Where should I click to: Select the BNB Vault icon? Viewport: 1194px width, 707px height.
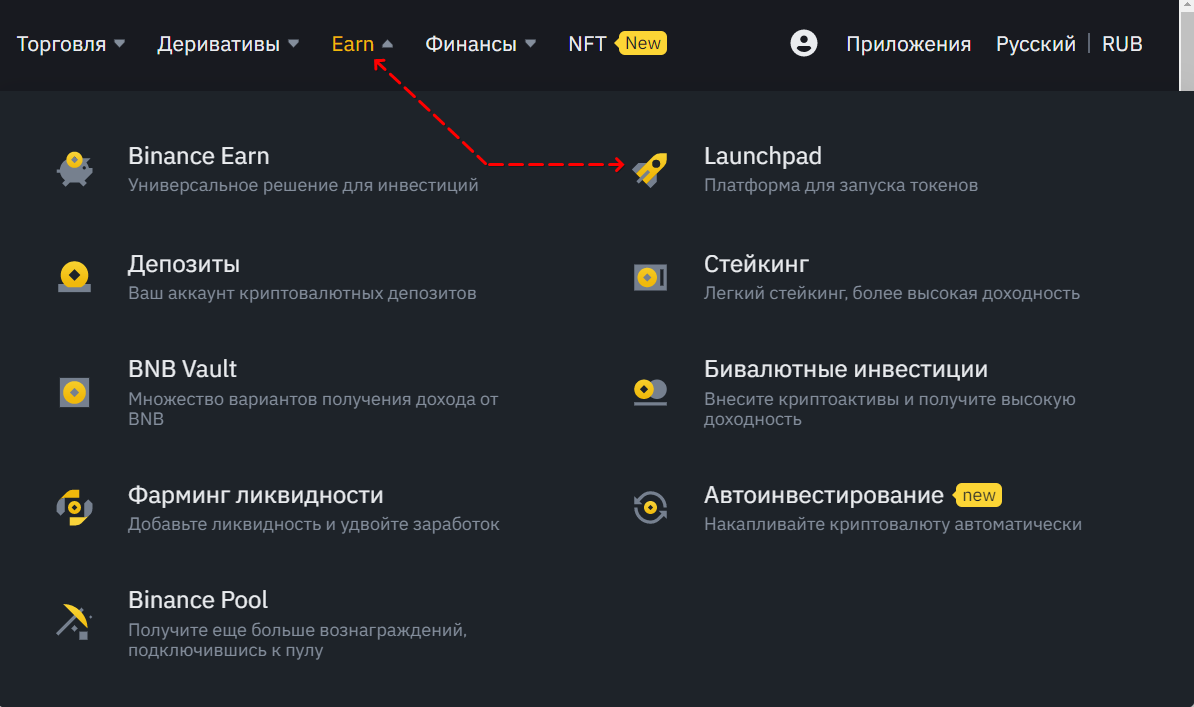74,392
